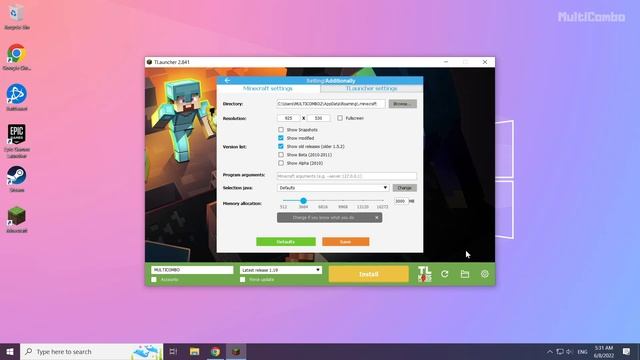Image resolution: width=640 pixels, height=360 pixels.
Task: Open Epic Games Launcher desktop shortcut
Action: (17, 141)
